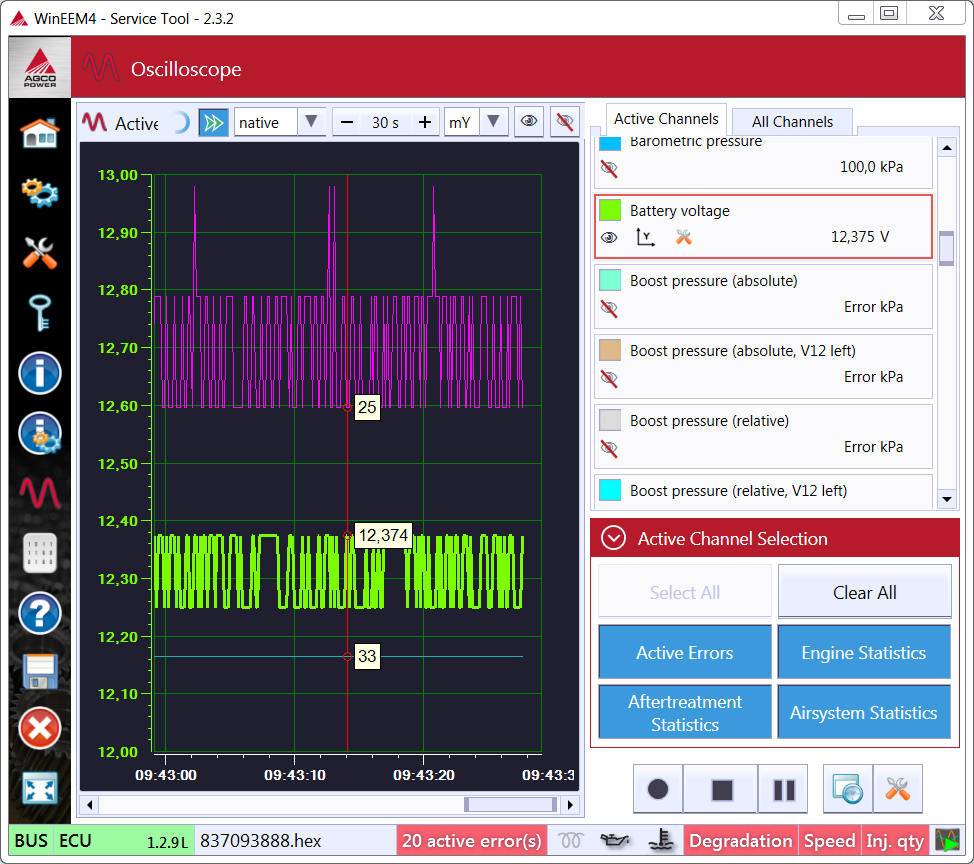This screenshot has width=974, height=864.
Task: Open the Home icon in sidebar
Action: (x=40, y=132)
